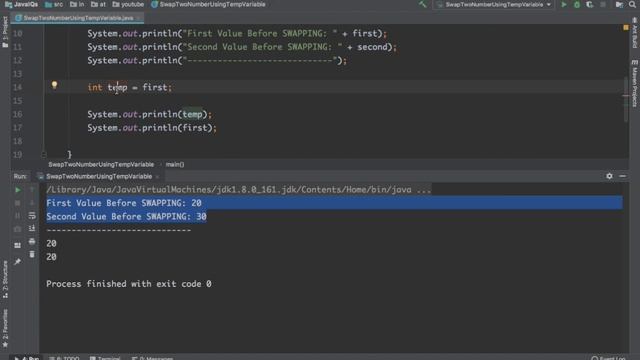640x360 pixels.
Task: Click 'First Value Before SWAPPING: 20' console line
Action: [124, 203]
